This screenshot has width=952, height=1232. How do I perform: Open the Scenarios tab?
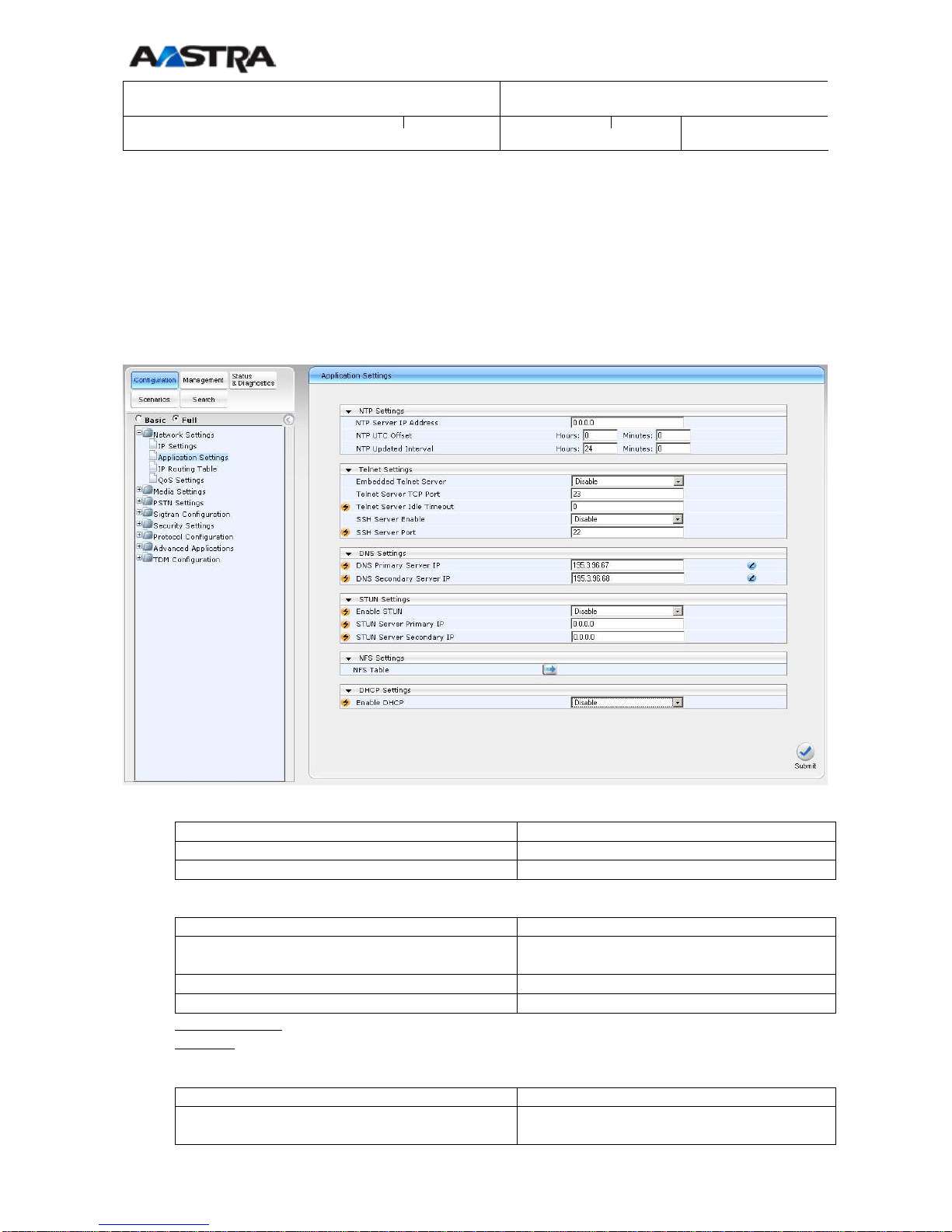155,400
